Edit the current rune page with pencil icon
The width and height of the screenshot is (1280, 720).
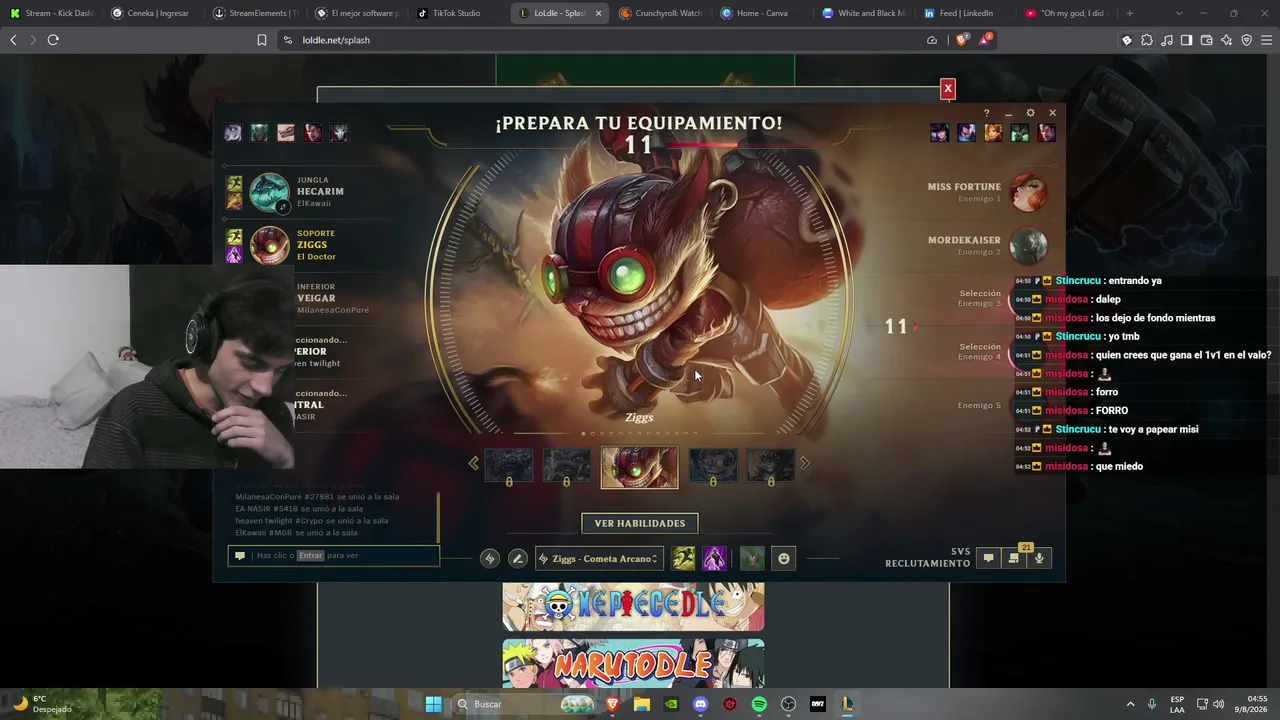(517, 559)
